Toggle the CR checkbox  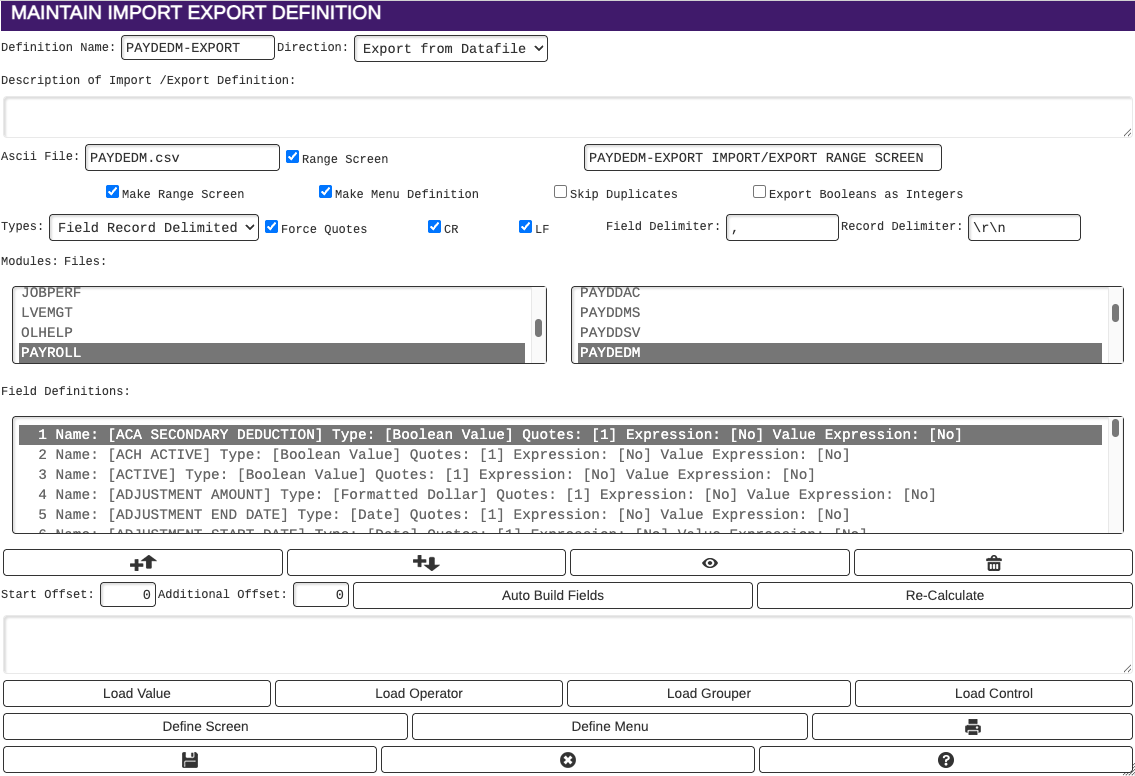pyautogui.click(x=434, y=226)
